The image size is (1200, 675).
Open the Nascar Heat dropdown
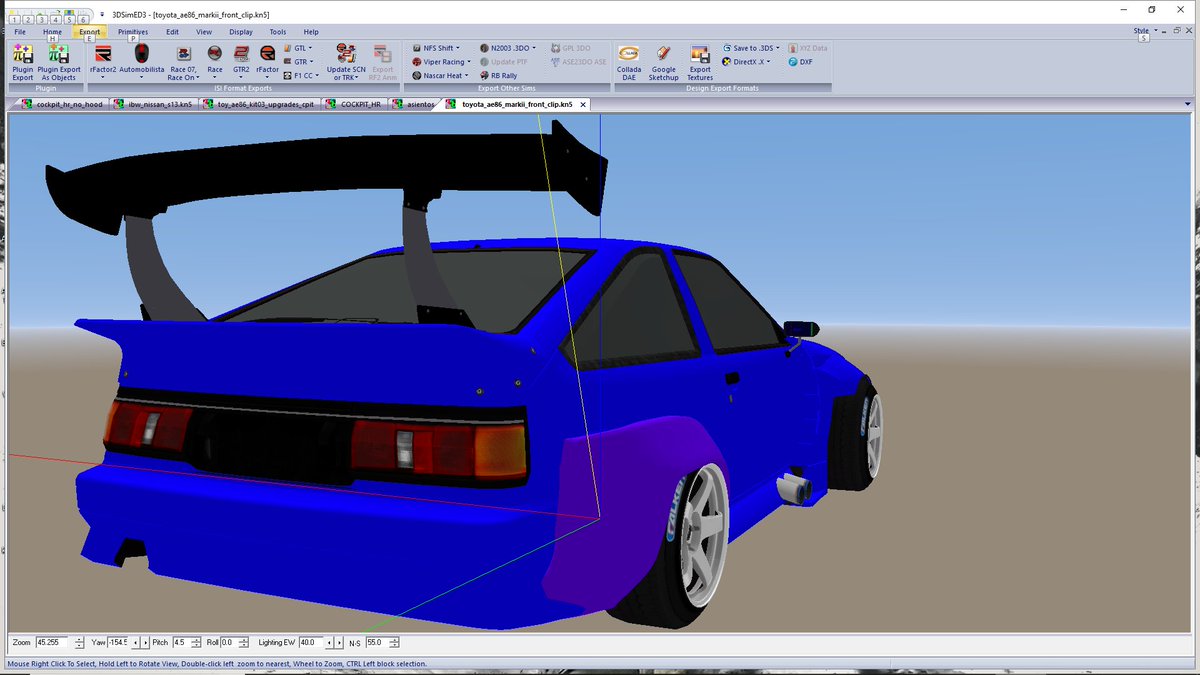coord(440,75)
